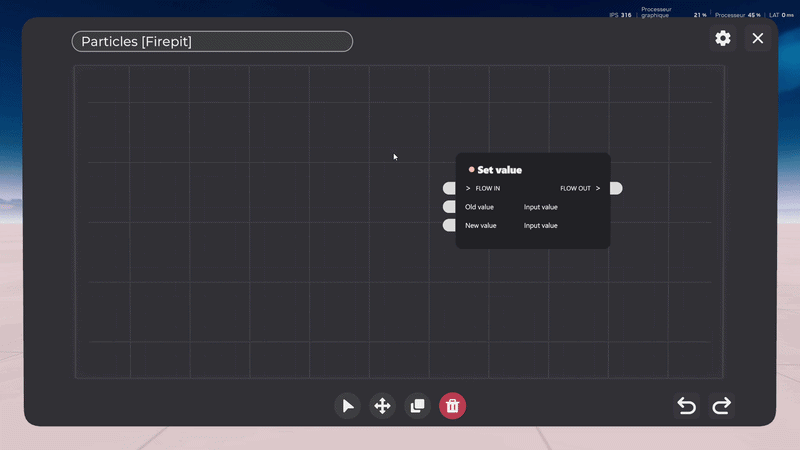Click the Processeur graphique readout

click(x=673, y=12)
